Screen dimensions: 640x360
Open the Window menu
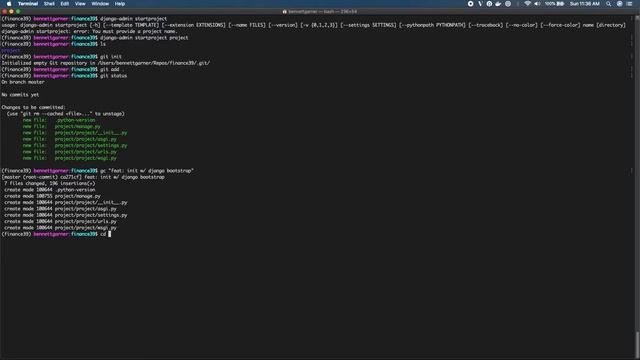[x=100, y=4]
